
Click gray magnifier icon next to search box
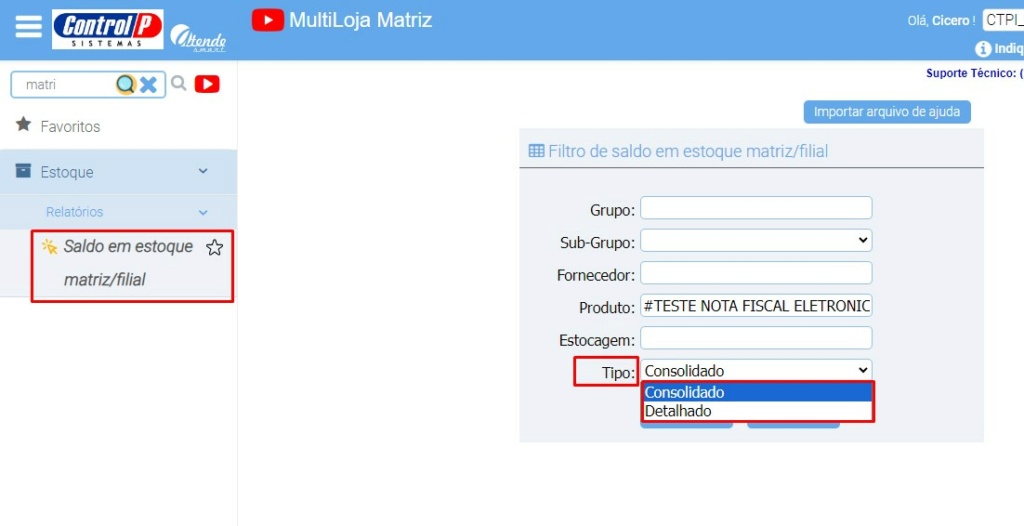(x=178, y=83)
